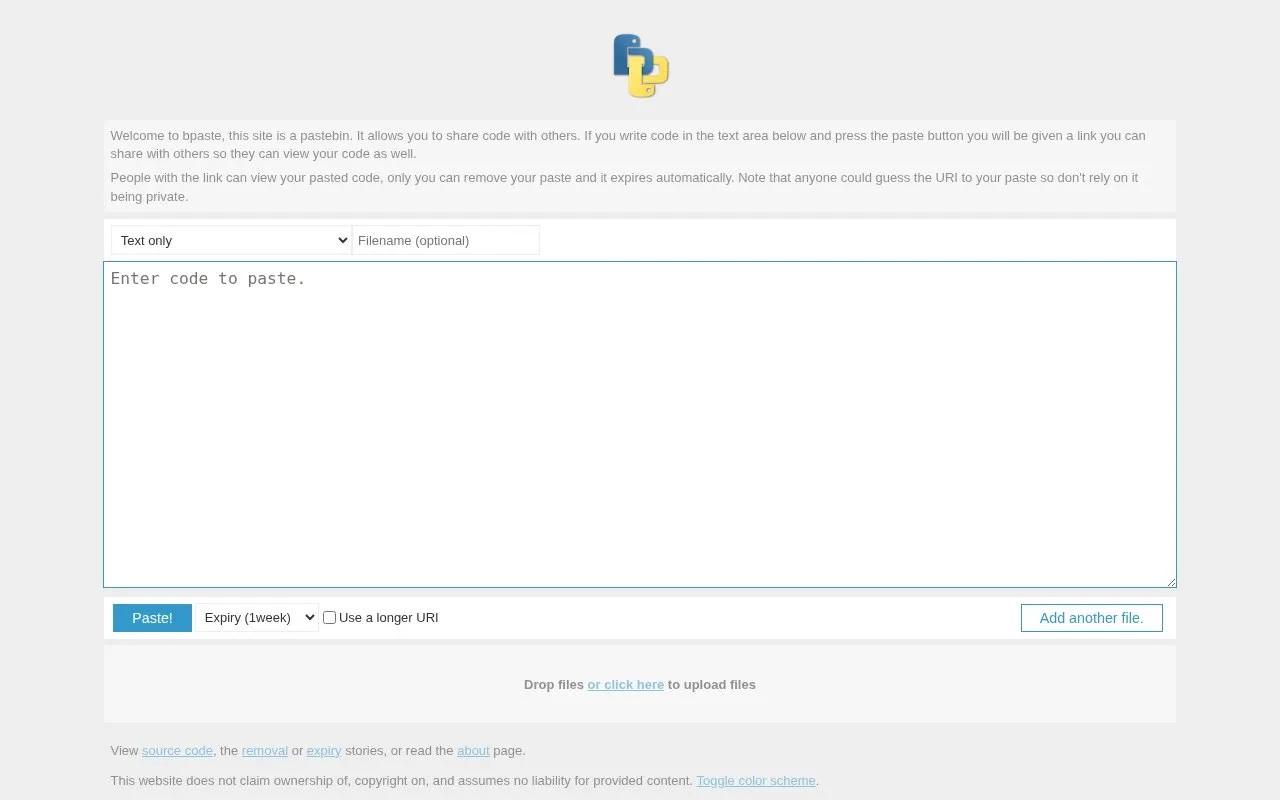Viewport: 1280px width, 800px height.
Task: Click the 'Welcome to bpaste' intro paragraph
Action: (x=628, y=145)
